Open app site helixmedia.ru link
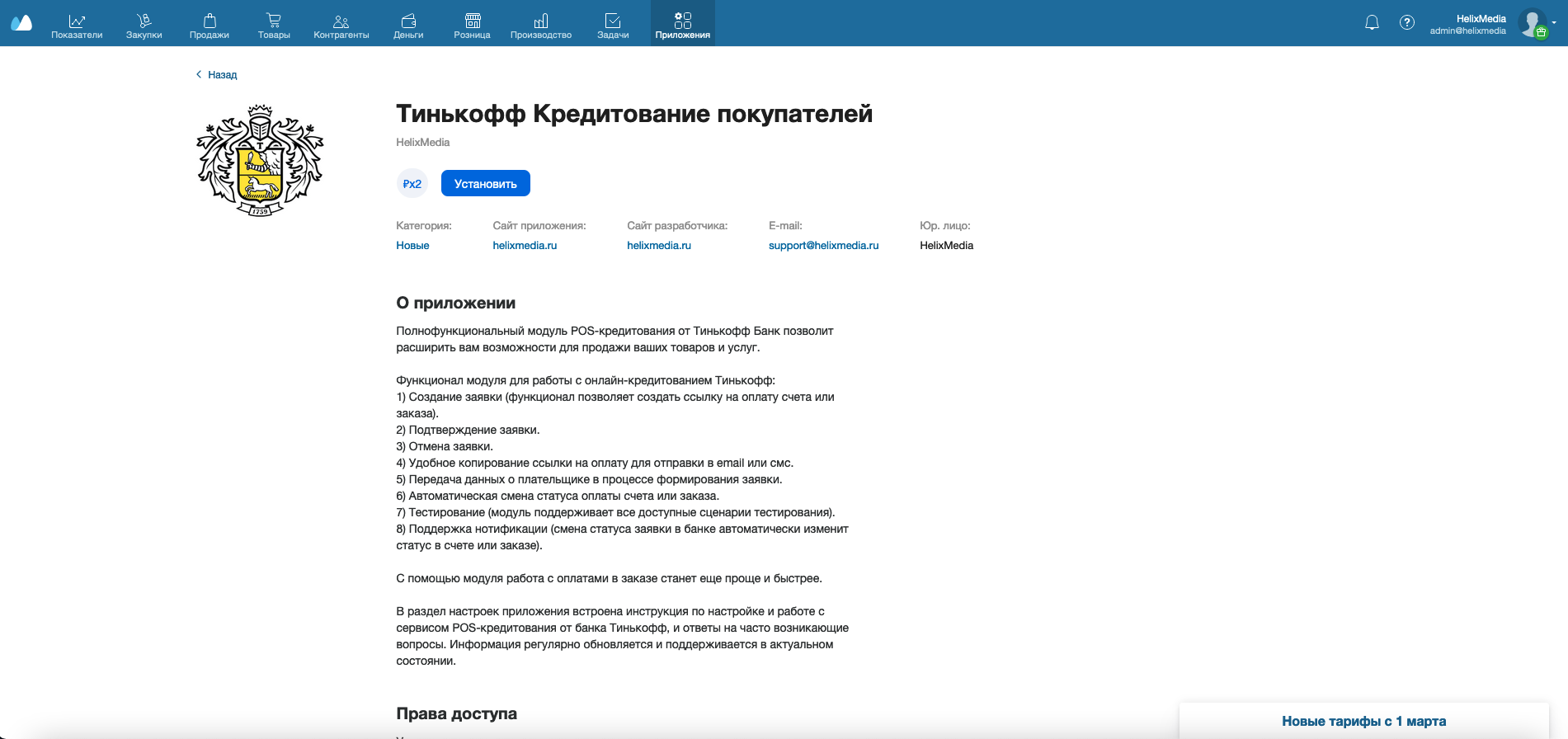 525,245
